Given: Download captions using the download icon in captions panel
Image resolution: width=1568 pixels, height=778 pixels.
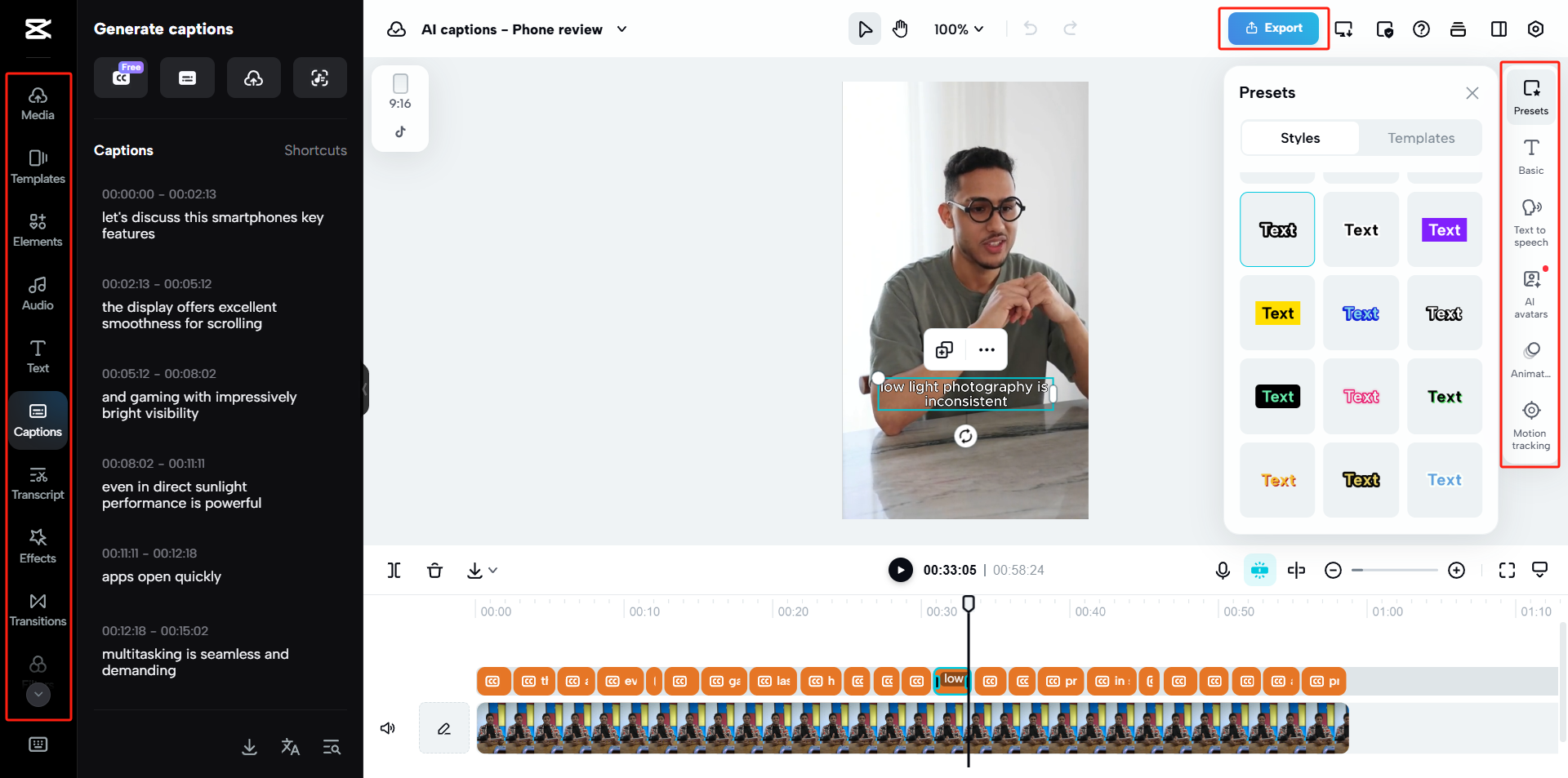Looking at the screenshot, I should [250, 747].
